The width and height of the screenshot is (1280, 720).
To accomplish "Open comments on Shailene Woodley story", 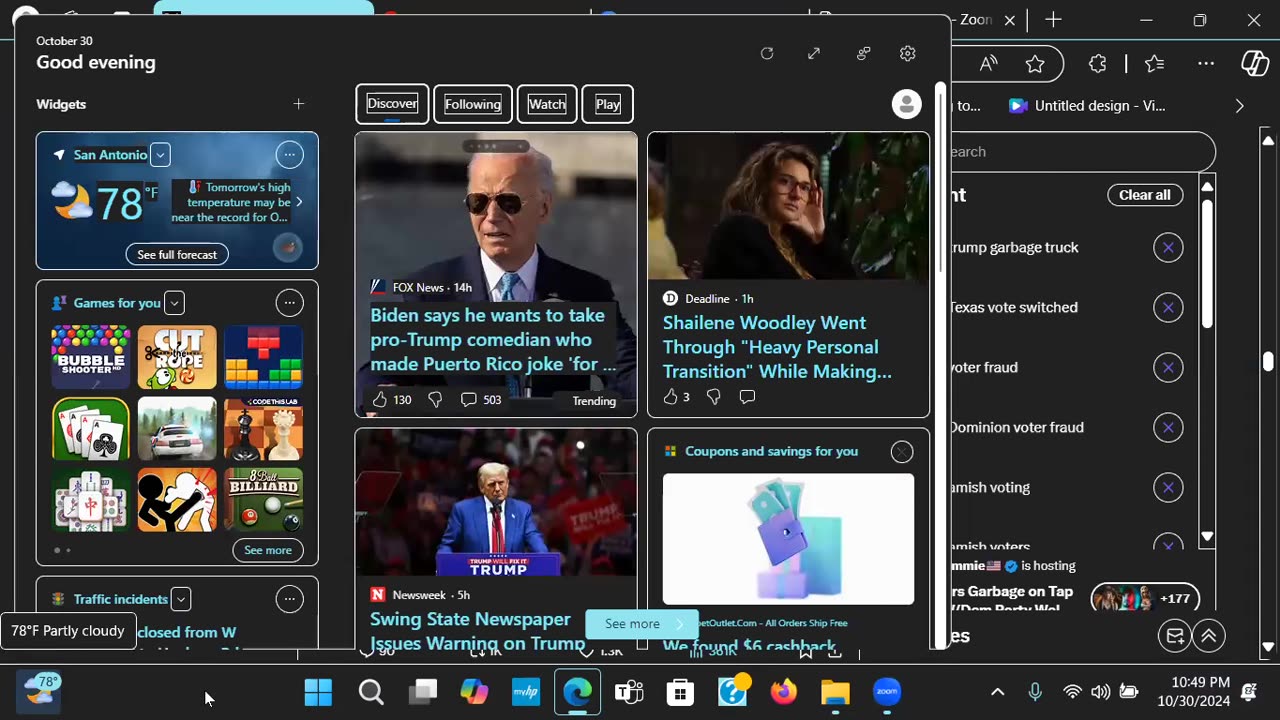I will tap(747, 397).
